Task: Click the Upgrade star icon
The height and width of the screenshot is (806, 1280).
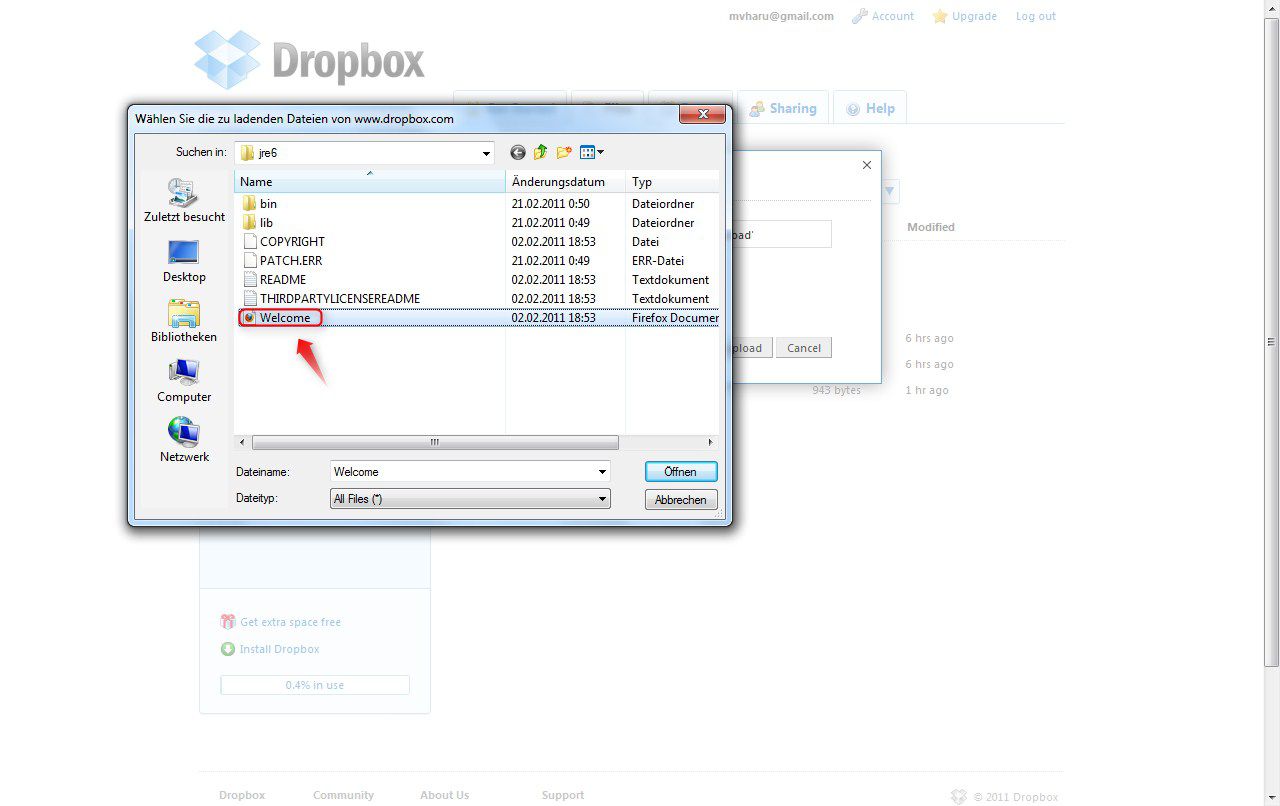Action: point(940,16)
